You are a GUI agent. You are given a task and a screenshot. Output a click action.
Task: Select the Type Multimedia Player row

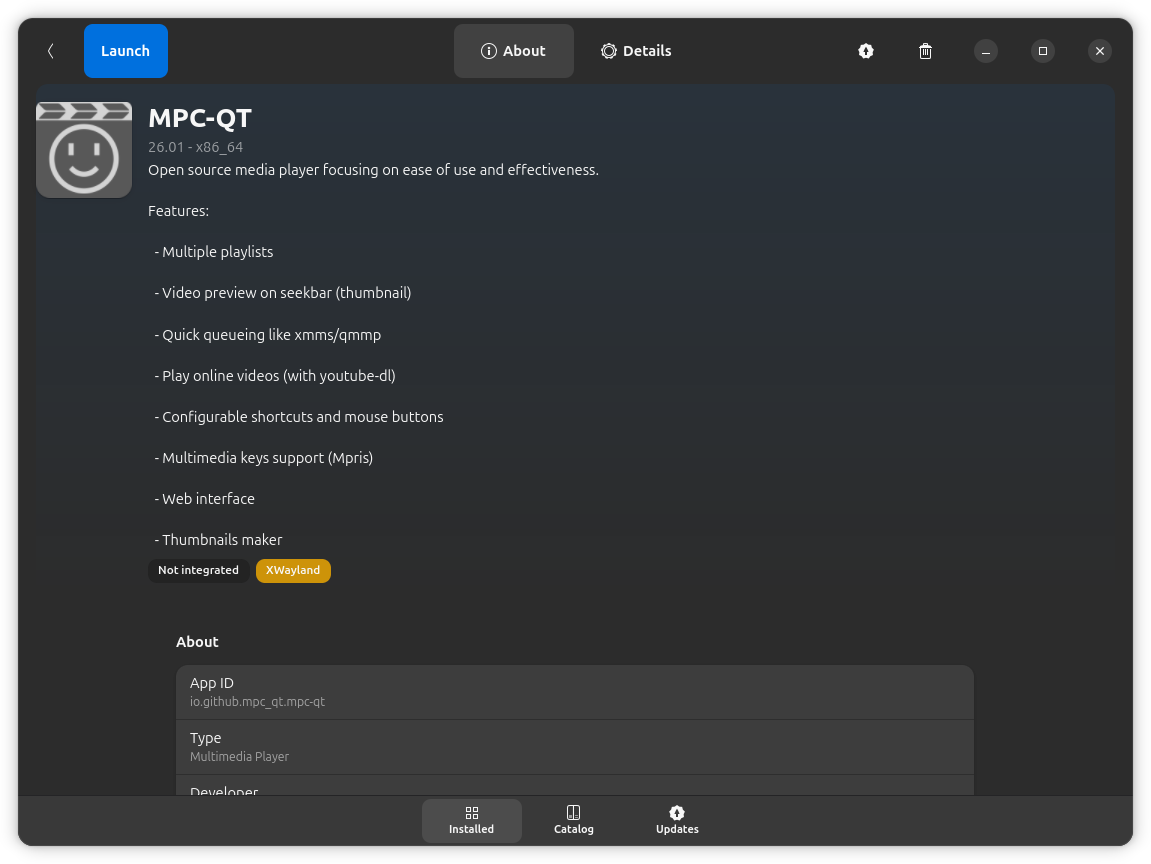pos(574,746)
